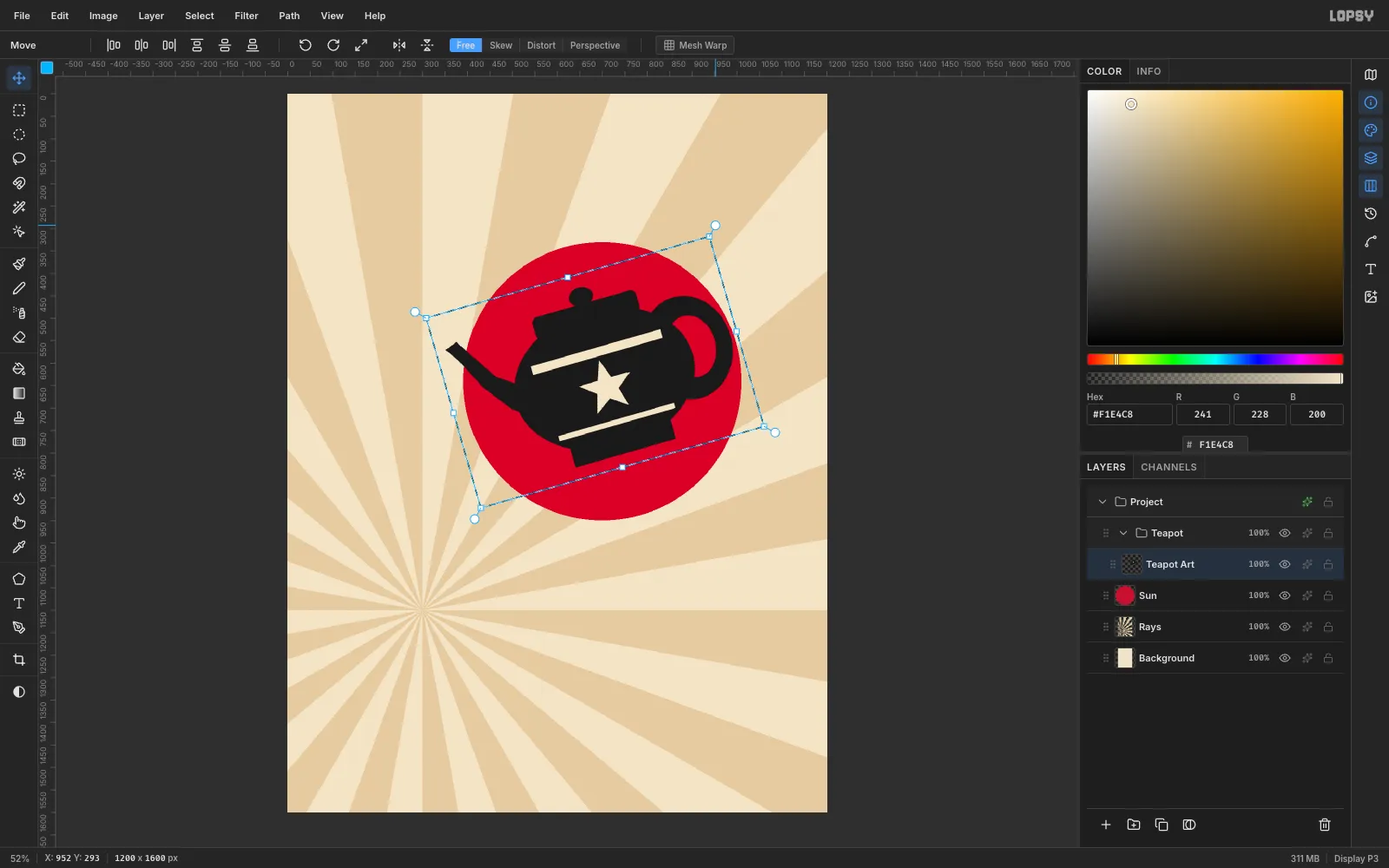Switch to Perspective transform mode

(x=595, y=45)
